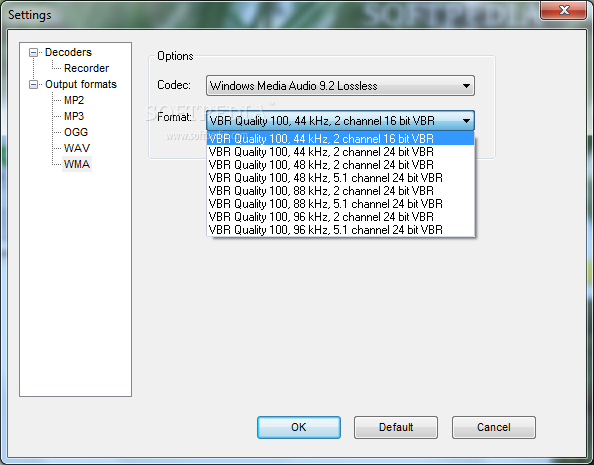594x465 pixels.
Task: Choose 88 kHz, 2 channel 24 bit VBR option
Action: (x=341, y=191)
